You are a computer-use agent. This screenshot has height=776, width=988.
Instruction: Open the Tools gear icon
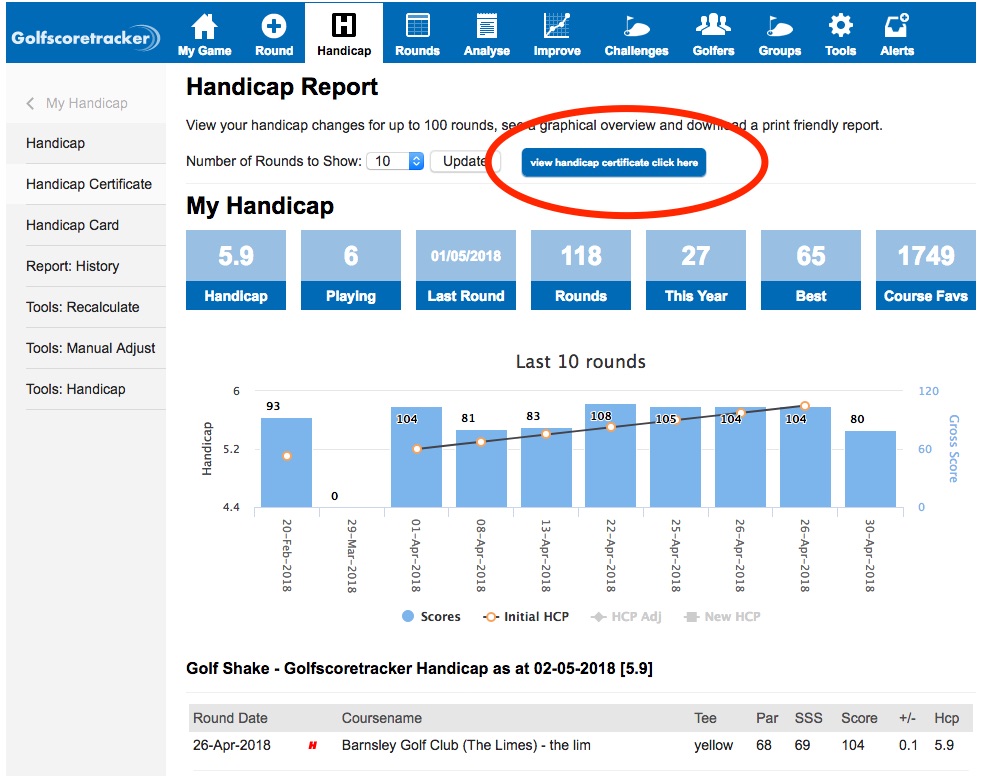coord(840,27)
